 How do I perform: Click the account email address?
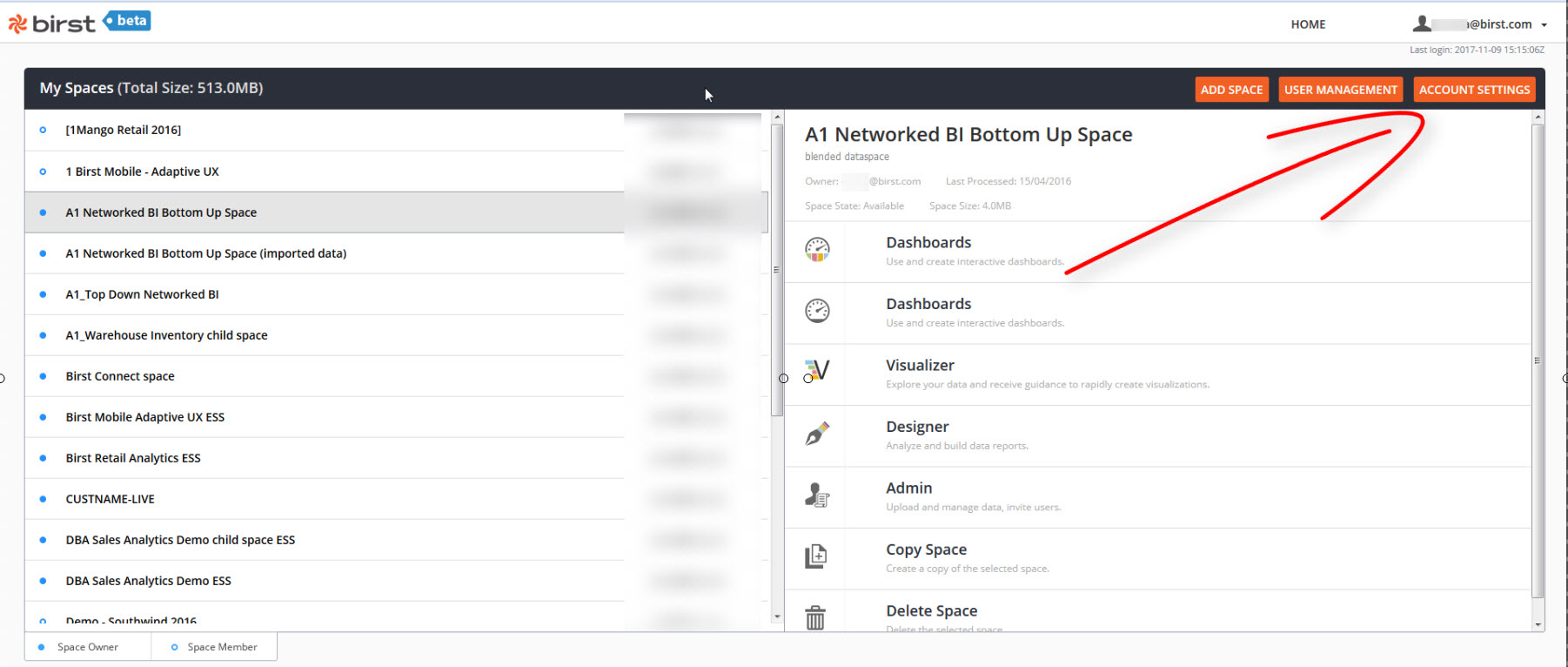[1483, 24]
